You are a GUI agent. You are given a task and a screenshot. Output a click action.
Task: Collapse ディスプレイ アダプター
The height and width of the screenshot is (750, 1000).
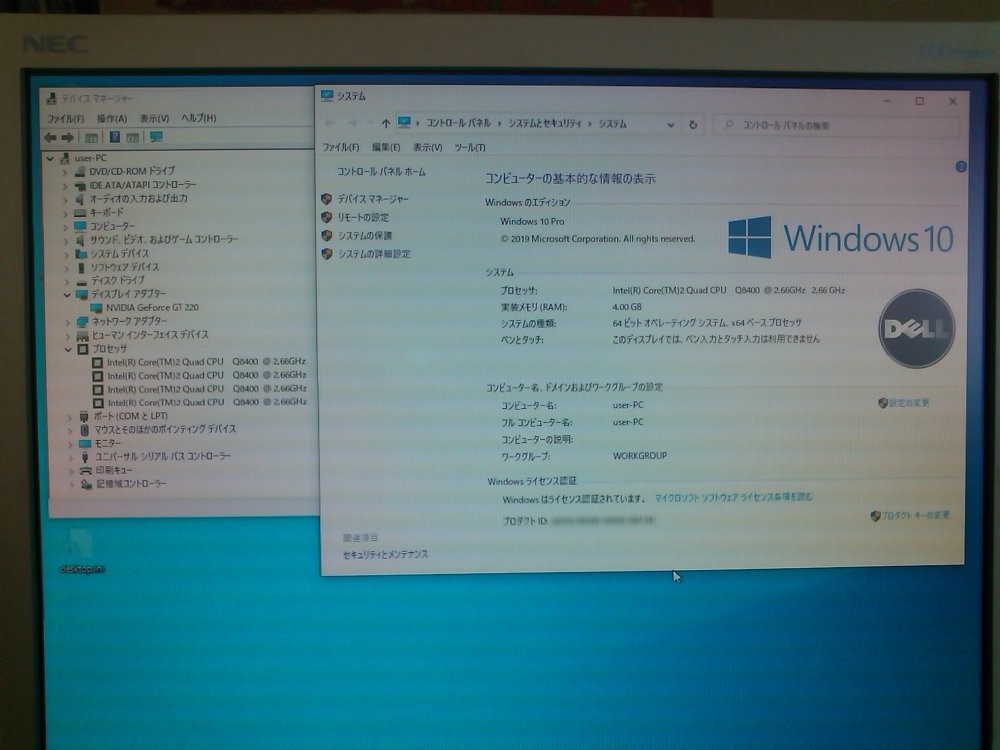pyautogui.click(x=66, y=295)
